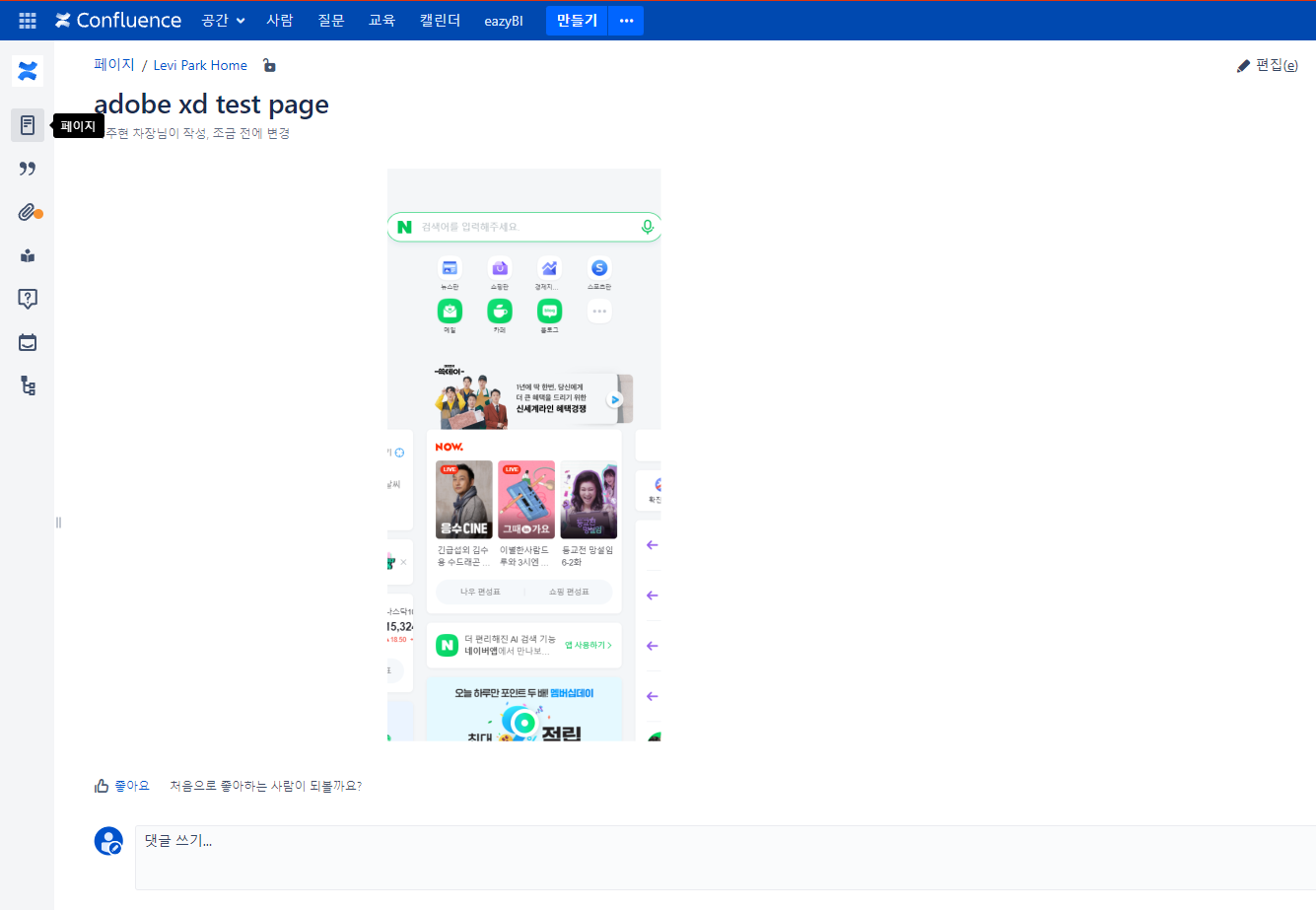Follow the 페이지 breadcrumb link
Viewport: 1316px width, 910px height.
(x=114, y=65)
